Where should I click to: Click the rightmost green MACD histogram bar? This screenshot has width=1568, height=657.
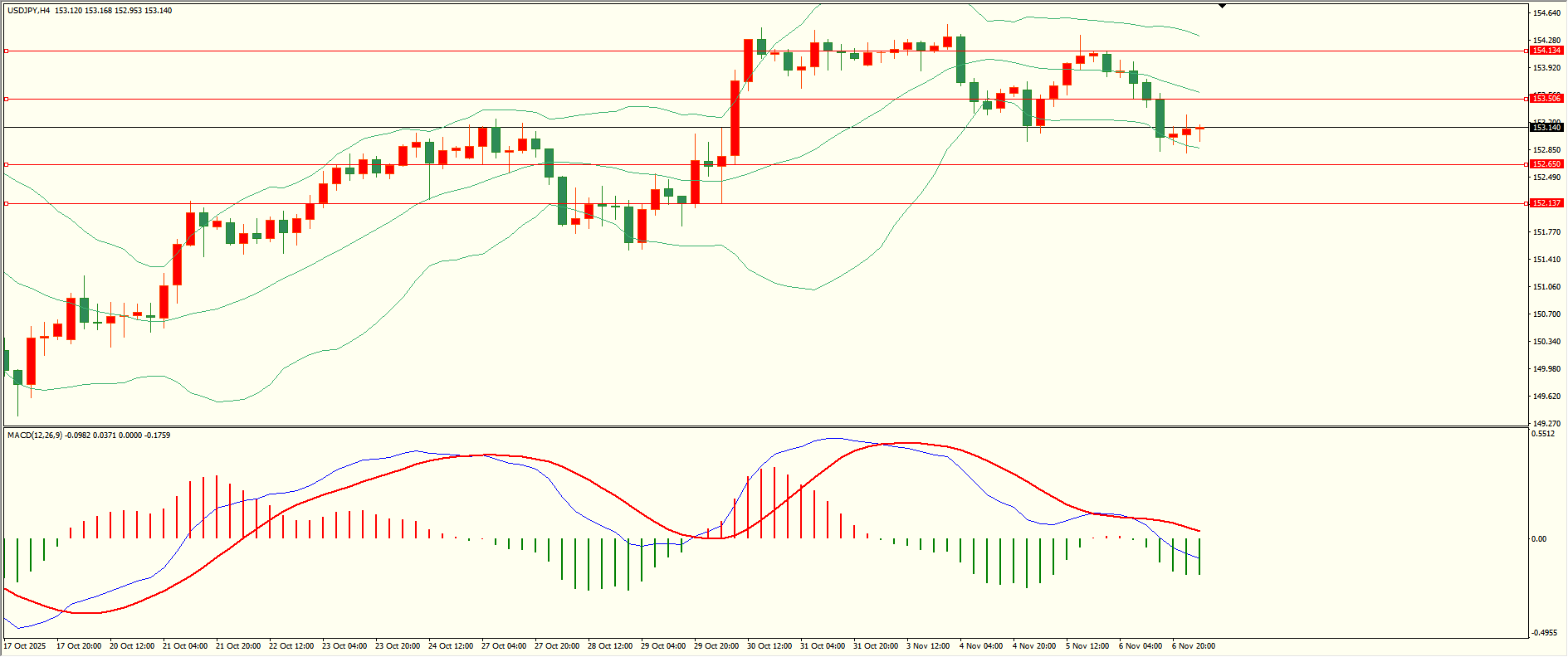(1199, 556)
